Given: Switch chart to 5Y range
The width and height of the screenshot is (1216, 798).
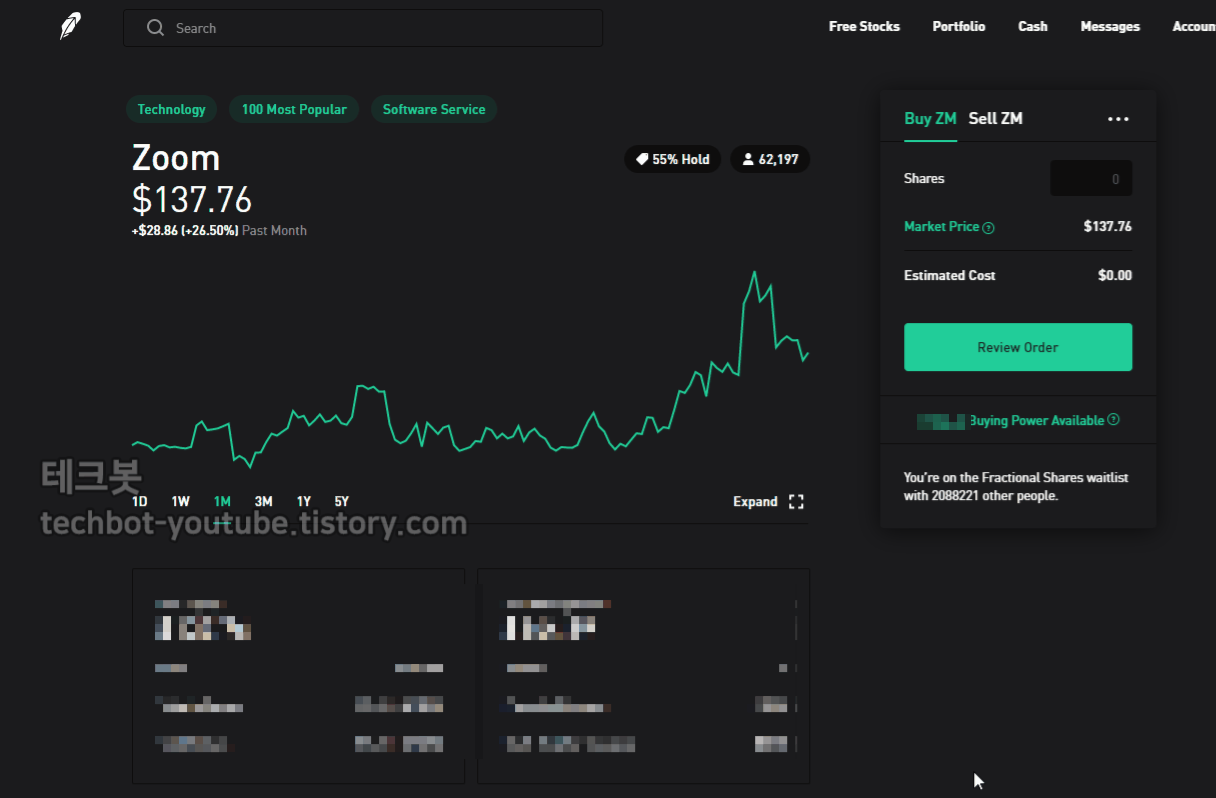Looking at the screenshot, I should point(342,502).
